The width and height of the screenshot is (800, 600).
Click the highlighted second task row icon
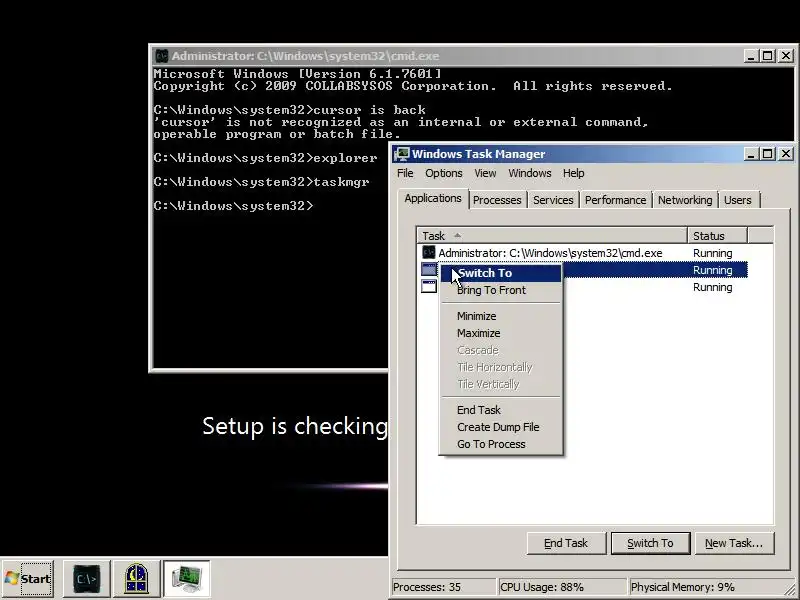click(x=429, y=269)
